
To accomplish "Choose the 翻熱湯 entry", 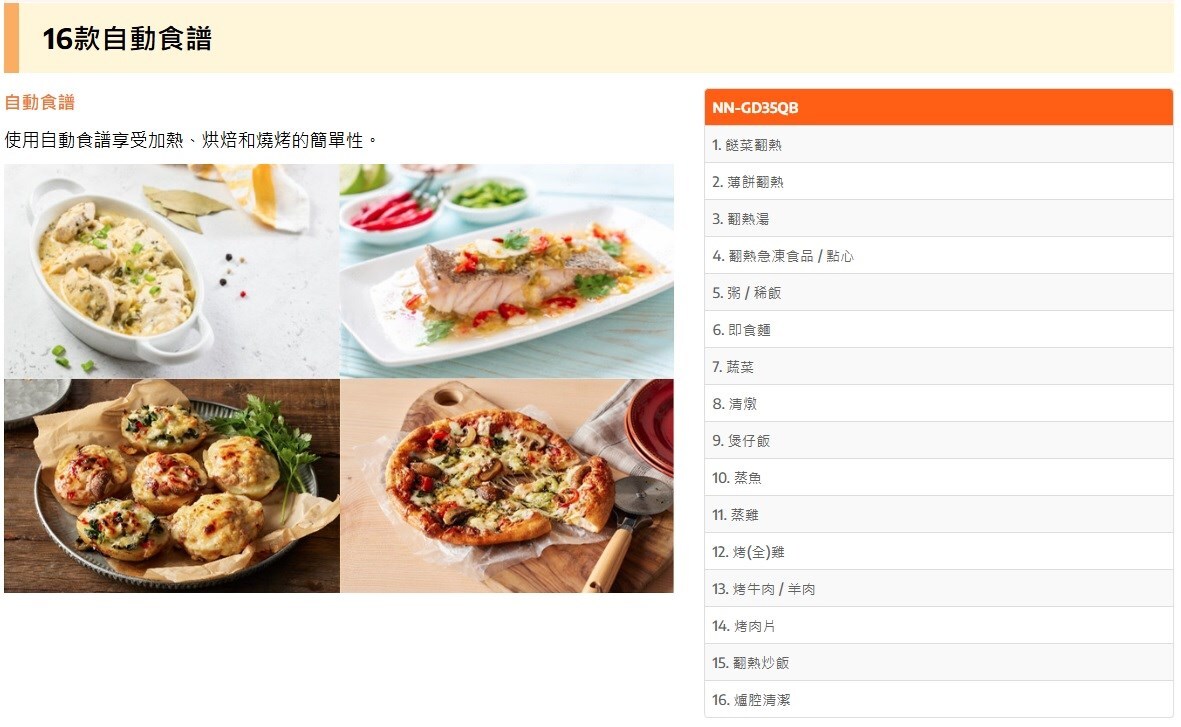I will 938,218.
